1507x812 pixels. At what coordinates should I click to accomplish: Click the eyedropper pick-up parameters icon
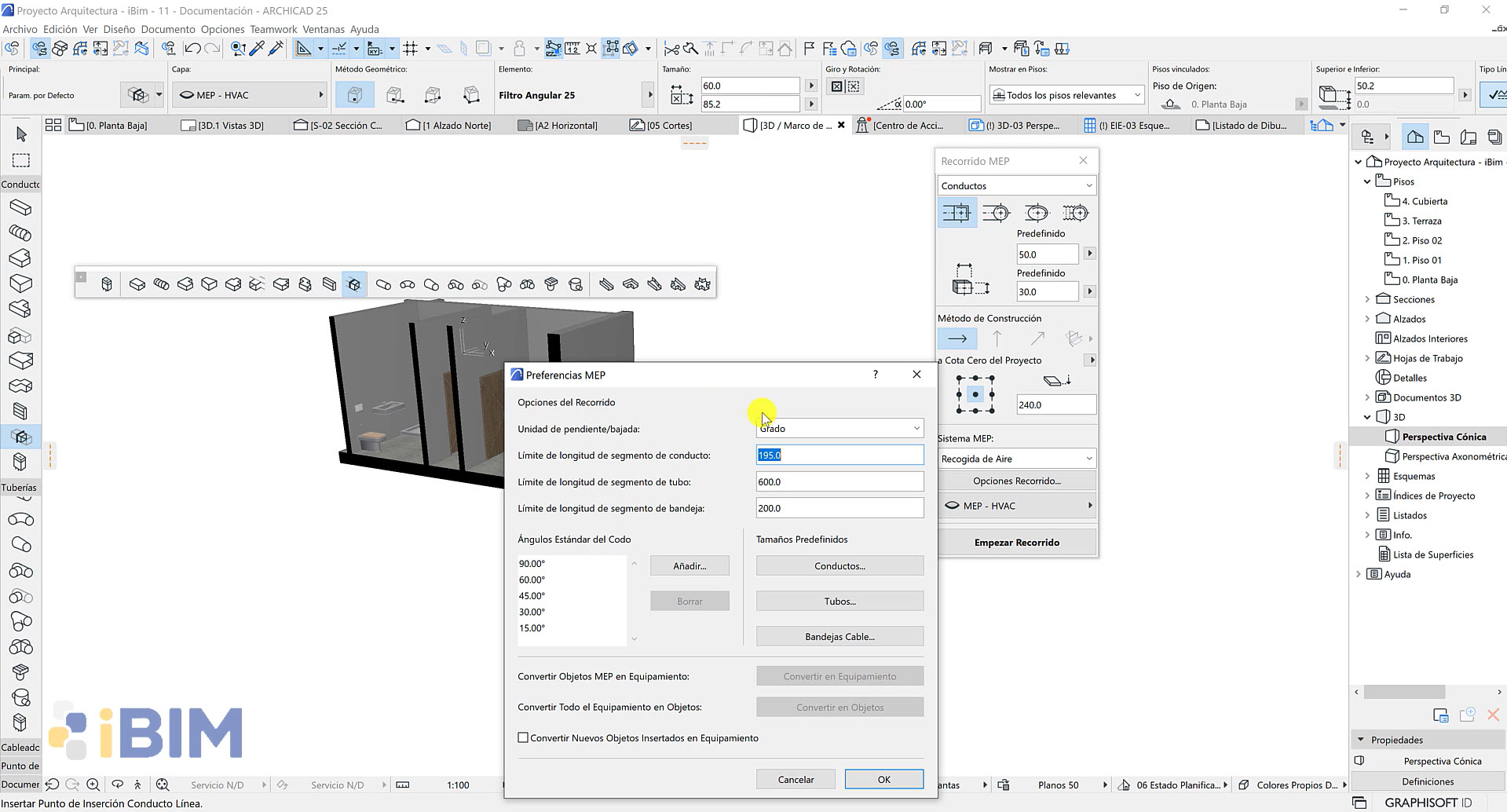pyautogui.click(x=257, y=48)
